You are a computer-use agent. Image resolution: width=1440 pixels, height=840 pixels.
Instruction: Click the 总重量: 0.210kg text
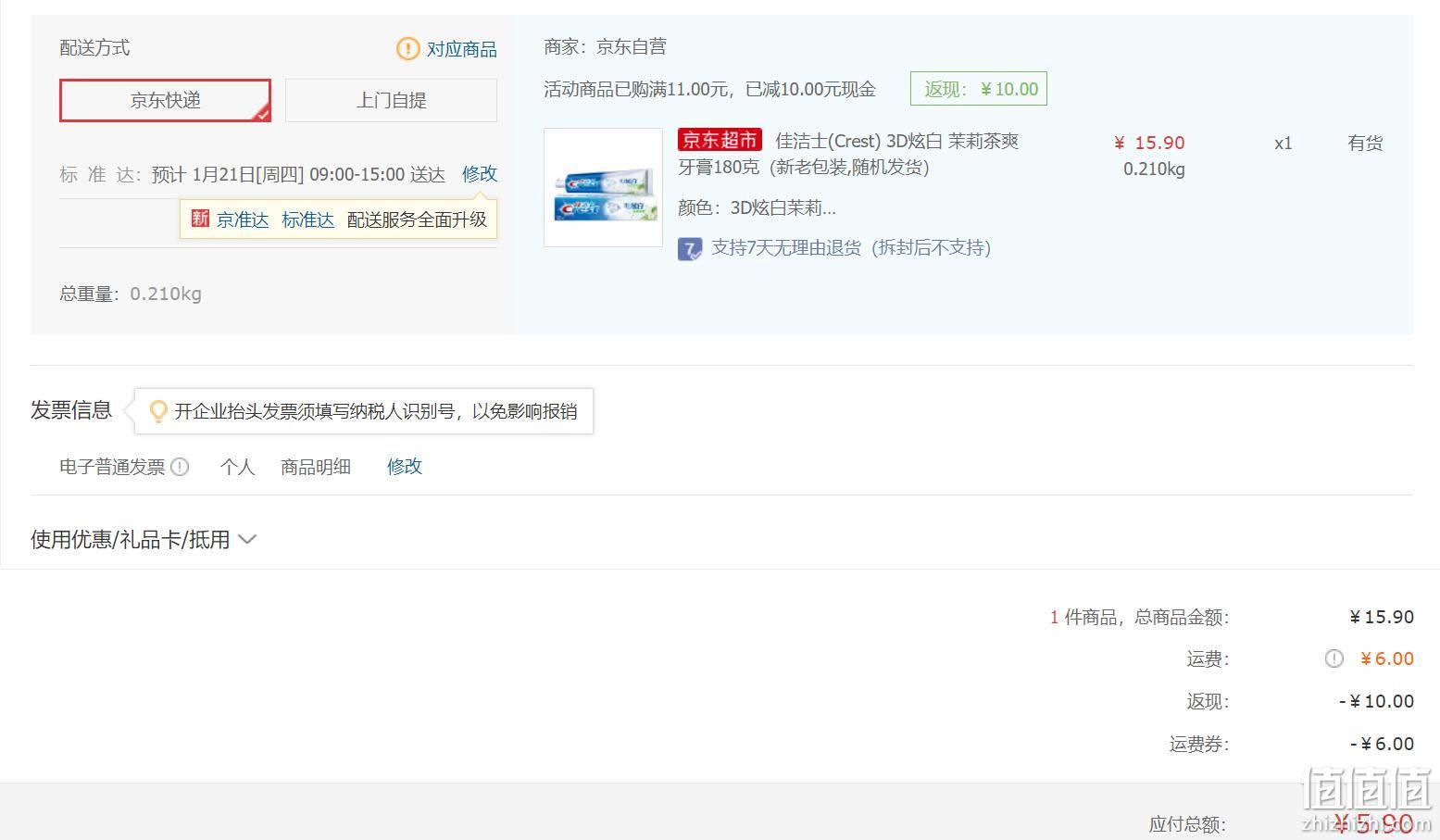[131, 294]
